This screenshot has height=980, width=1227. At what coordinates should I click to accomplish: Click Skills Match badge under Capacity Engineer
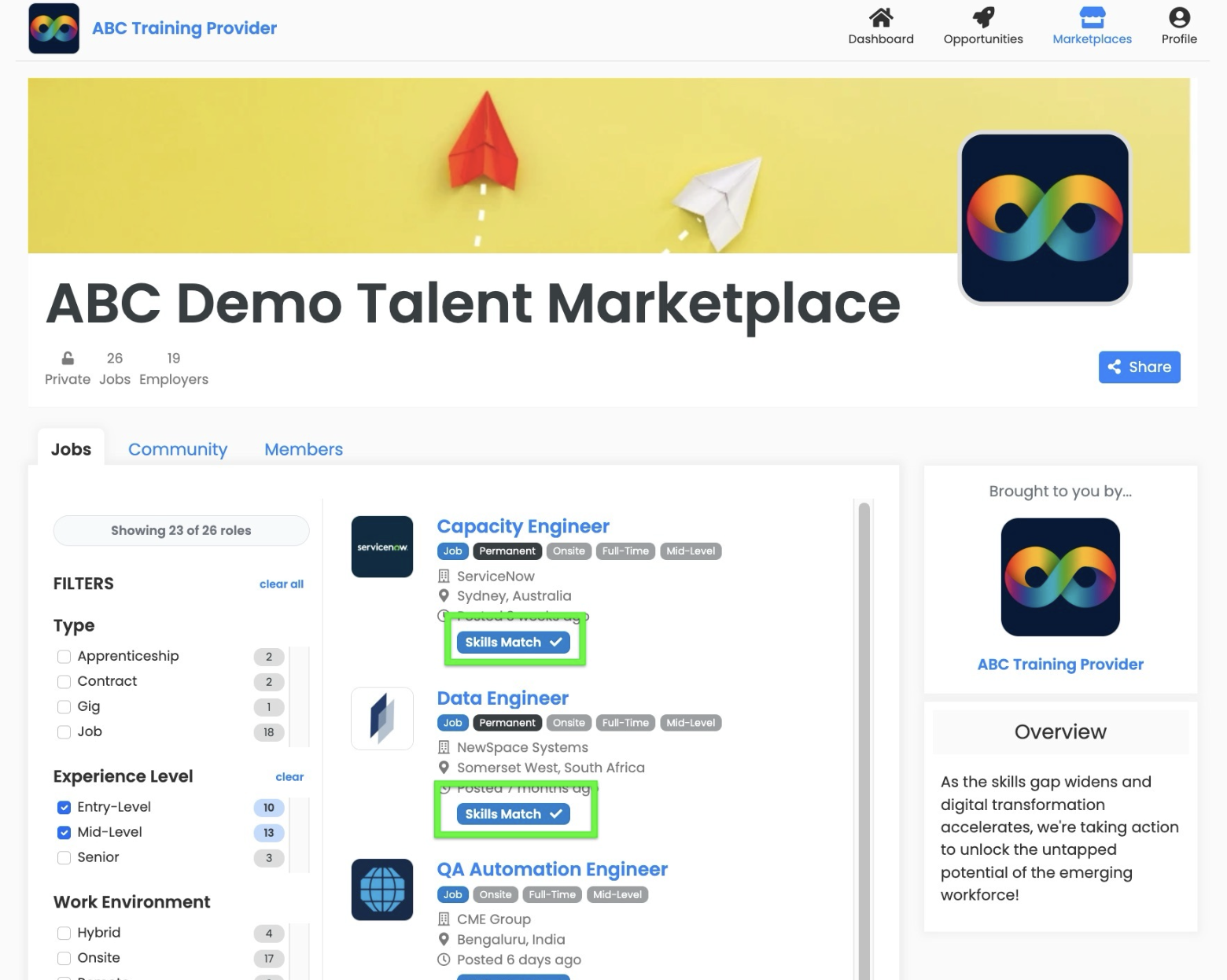point(513,642)
